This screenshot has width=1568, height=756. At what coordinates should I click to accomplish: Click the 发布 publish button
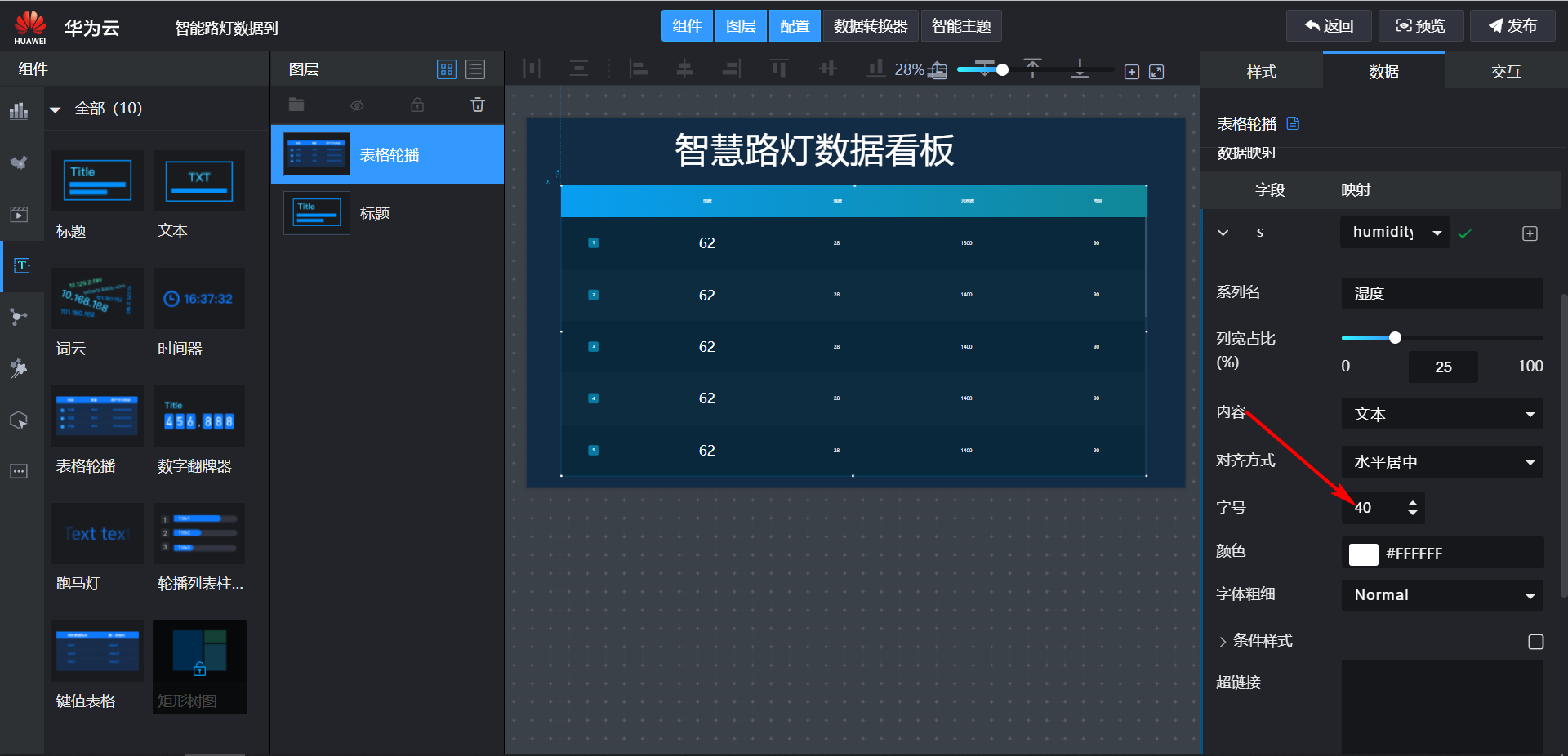1513,26
